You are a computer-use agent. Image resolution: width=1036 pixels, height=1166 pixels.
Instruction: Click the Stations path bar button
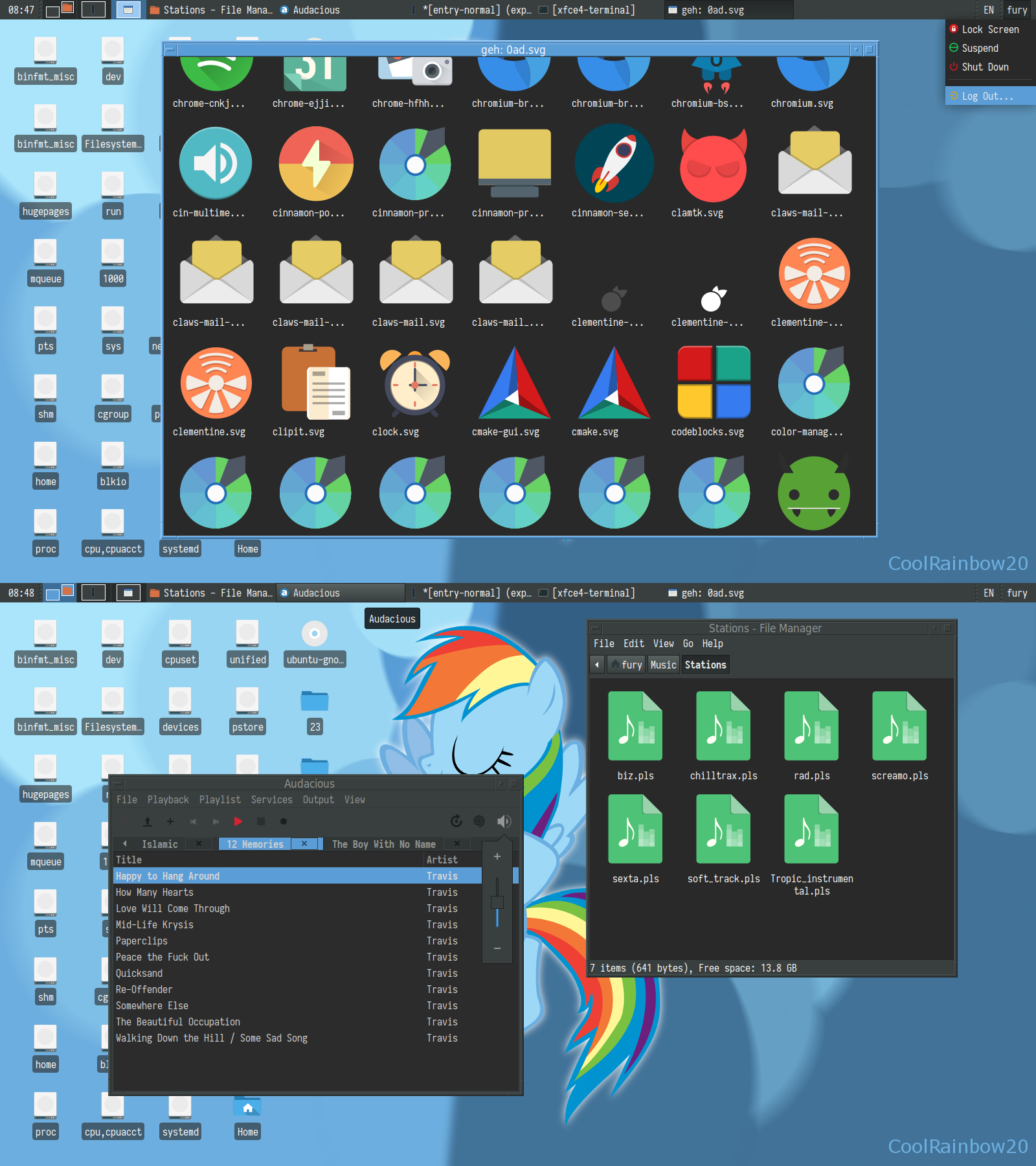tap(705, 665)
